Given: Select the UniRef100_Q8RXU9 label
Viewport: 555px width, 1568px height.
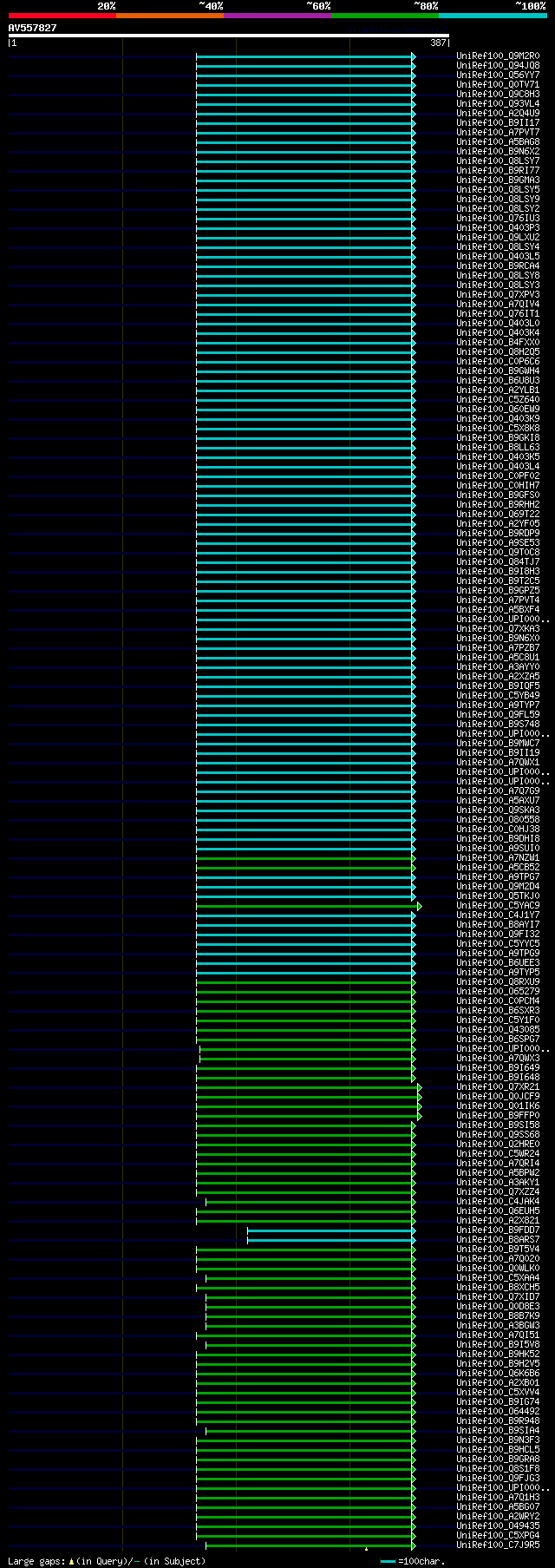Looking at the screenshot, I should [x=498, y=982].
